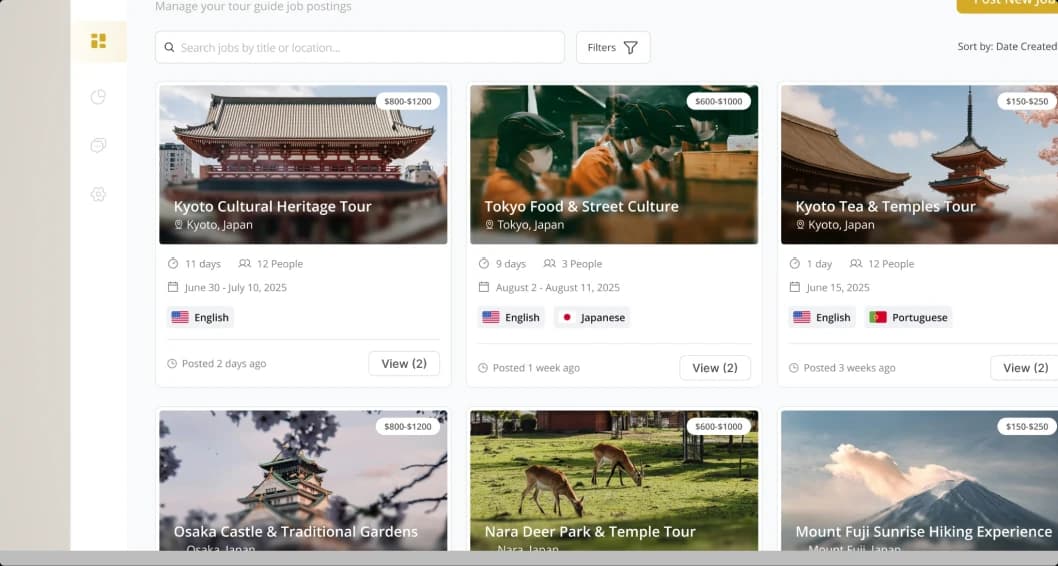
Task: Click the $800-$1200 badge on Osaka Castle card
Action: click(x=408, y=426)
